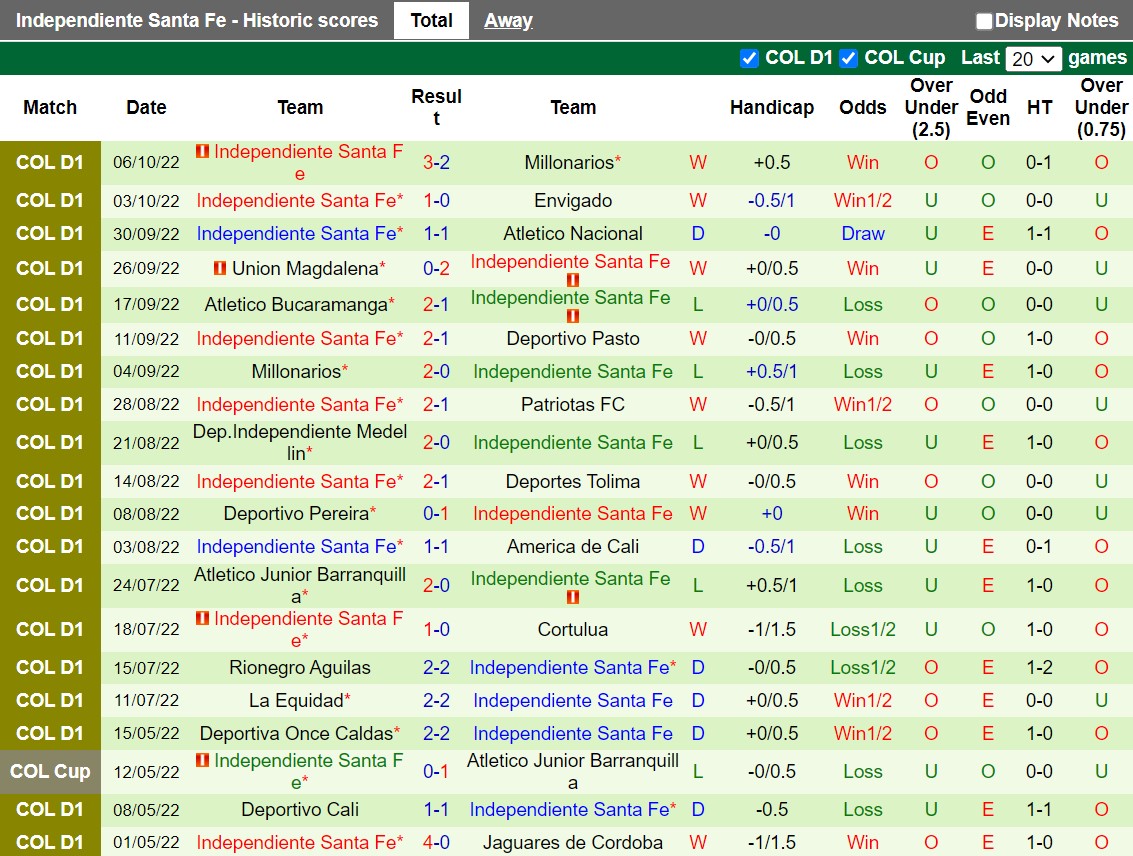Open the Cortulua team link
1133x856 pixels.
tap(573, 629)
